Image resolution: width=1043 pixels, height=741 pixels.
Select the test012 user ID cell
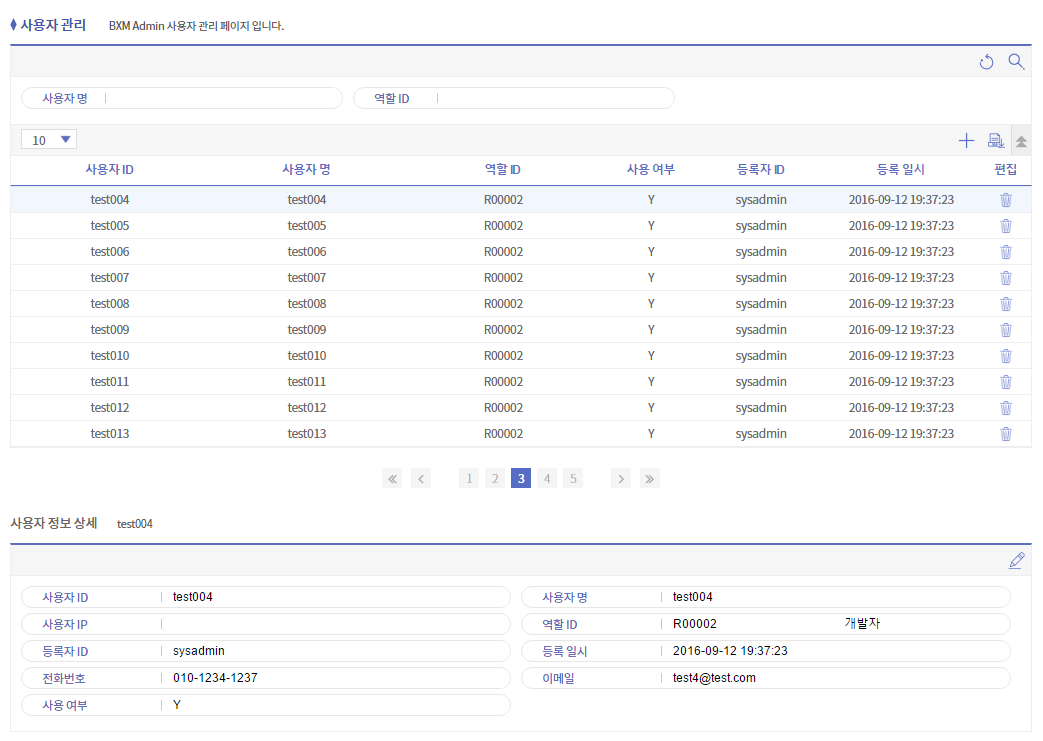(110, 407)
